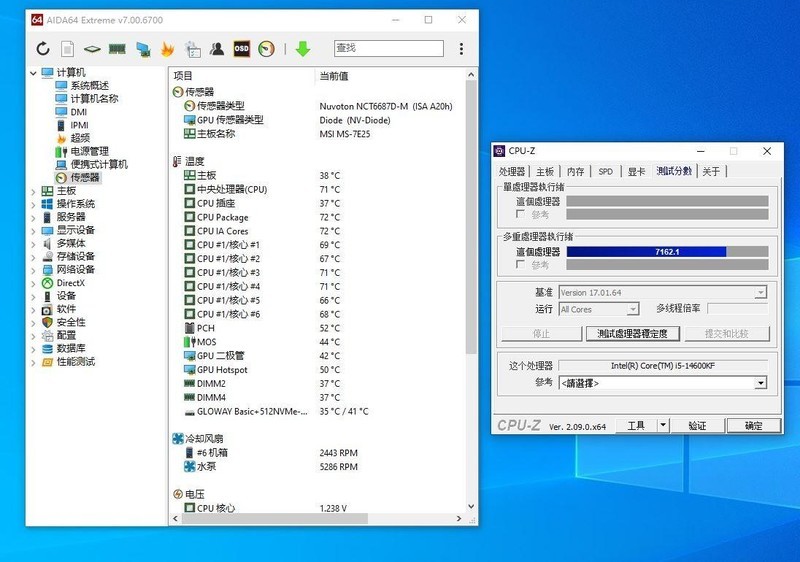The height and width of the screenshot is (562, 800).
Task: Click the 工具 button in CPU-Z
Action: click(636, 425)
